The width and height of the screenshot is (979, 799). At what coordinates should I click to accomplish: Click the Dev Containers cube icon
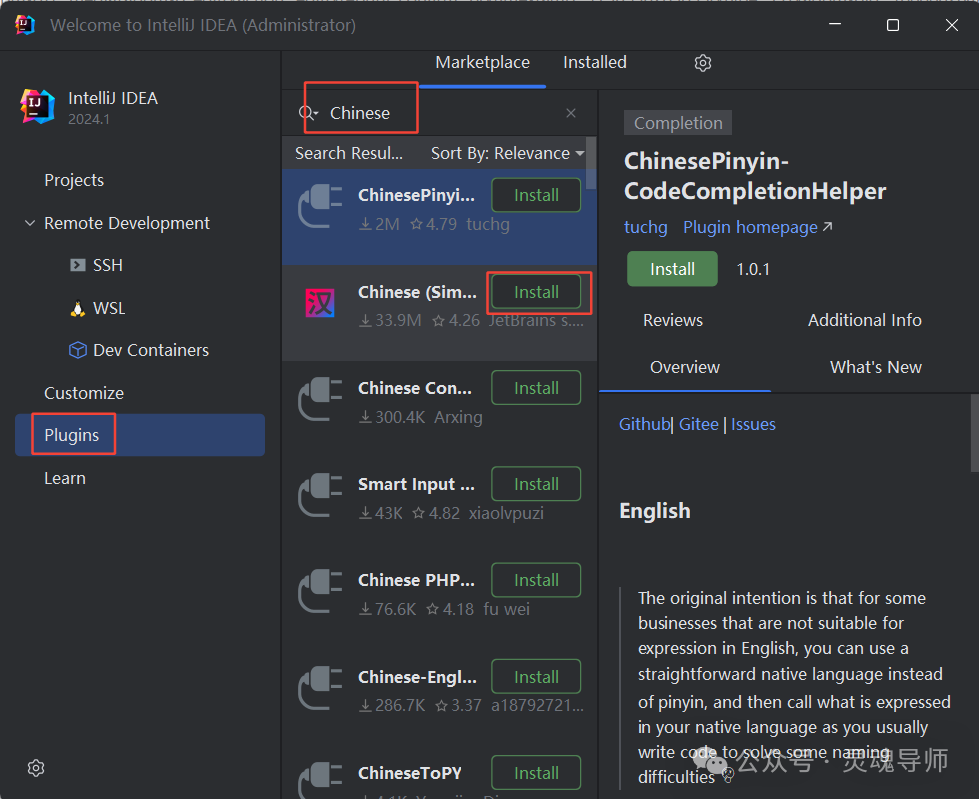77,350
